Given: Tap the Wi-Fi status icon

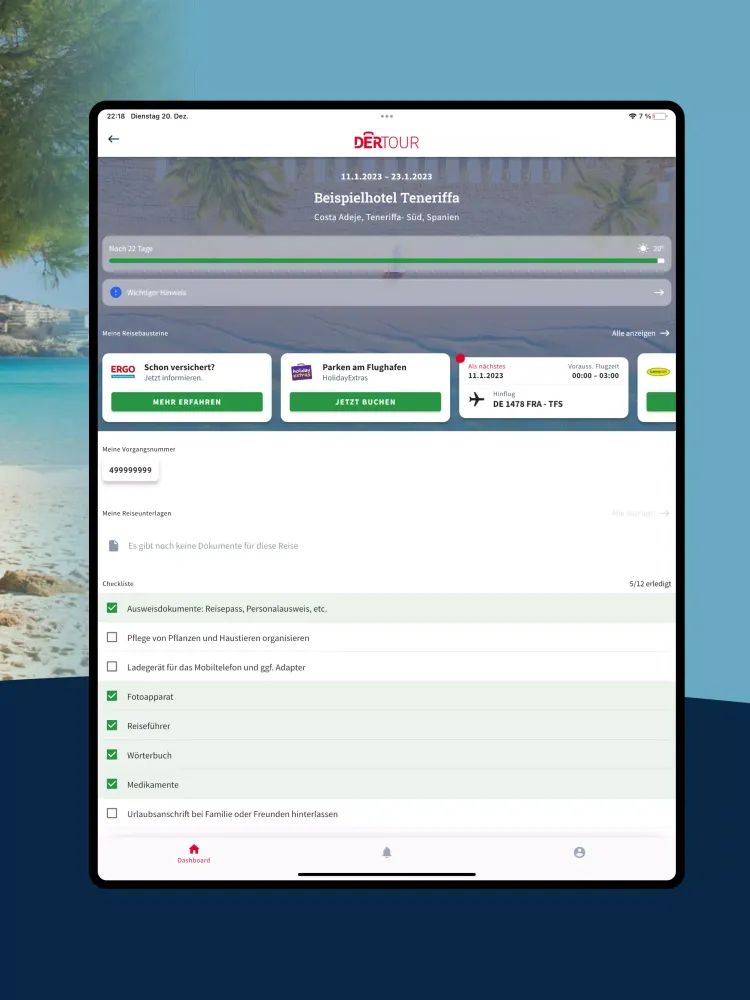Looking at the screenshot, I should click(632, 116).
